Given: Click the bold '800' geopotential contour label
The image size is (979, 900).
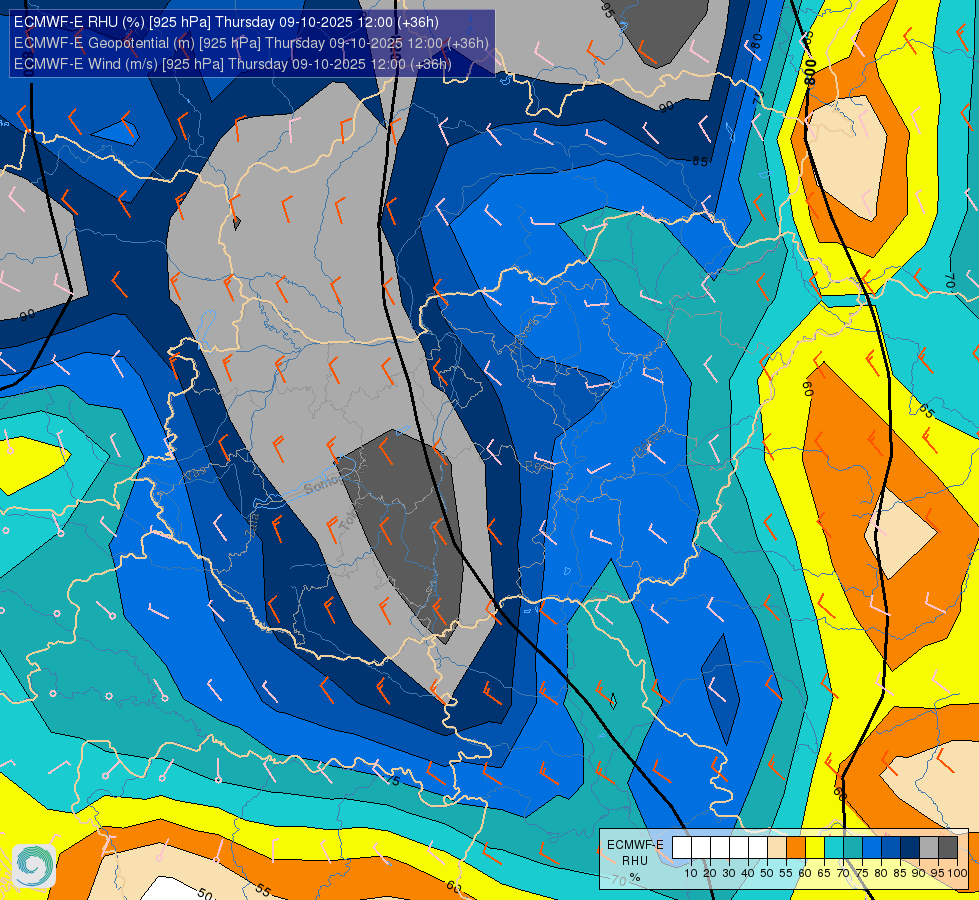Looking at the screenshot, I should pyautogui.click(x=810, y=71).
